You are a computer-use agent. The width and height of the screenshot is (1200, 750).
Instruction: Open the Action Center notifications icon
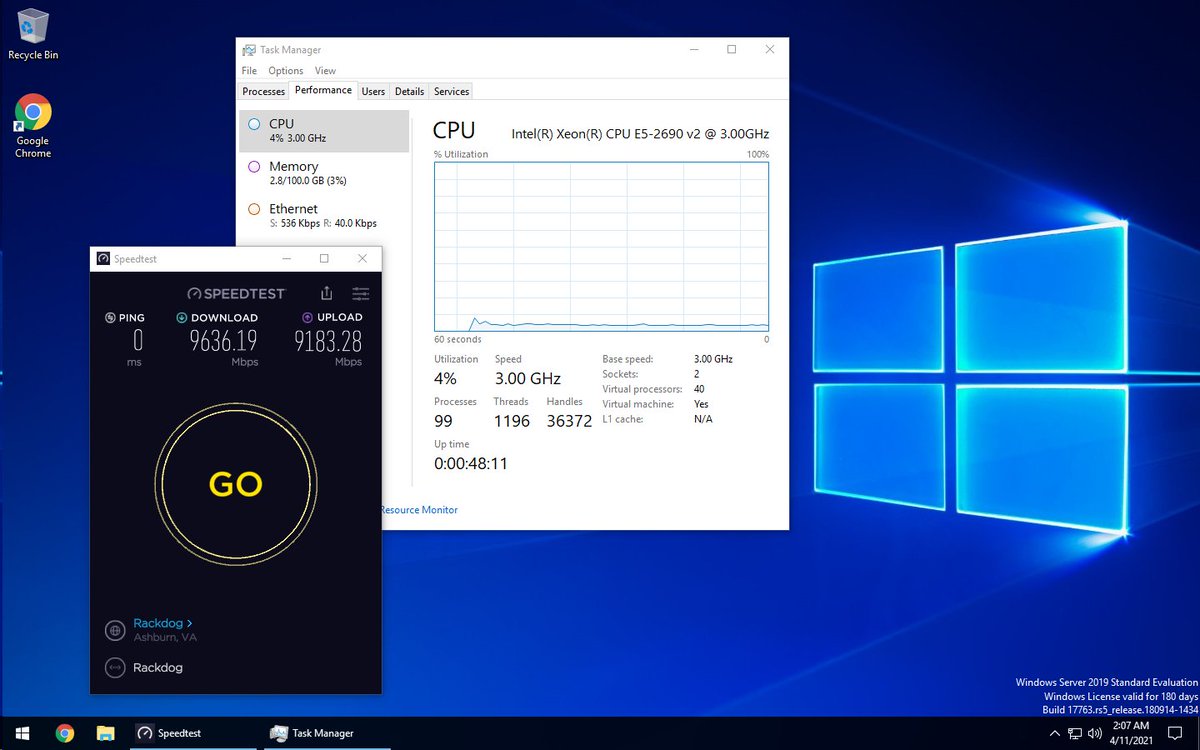click(x=1177, y=733)
